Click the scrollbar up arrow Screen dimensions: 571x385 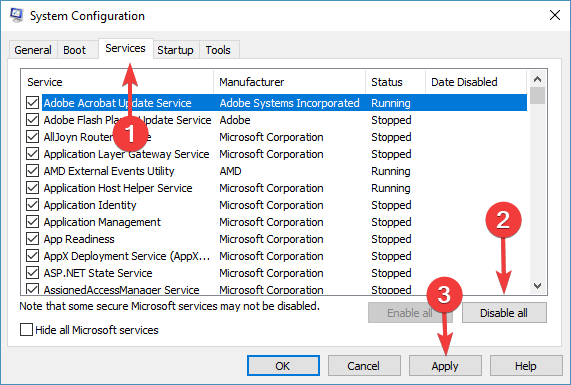pyautogui.click(x=537, y=79)
